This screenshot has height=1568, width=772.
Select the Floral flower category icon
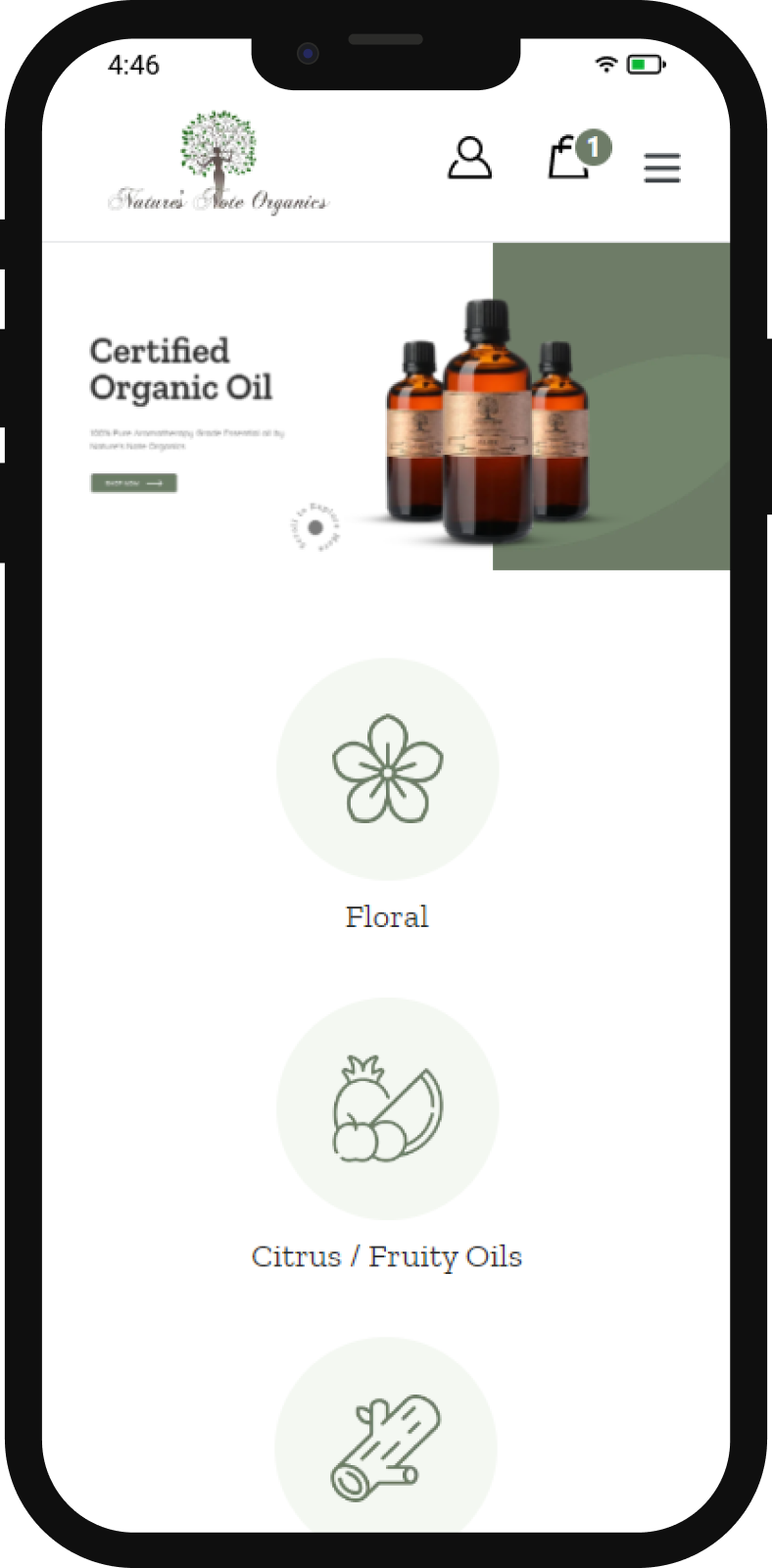387,769
